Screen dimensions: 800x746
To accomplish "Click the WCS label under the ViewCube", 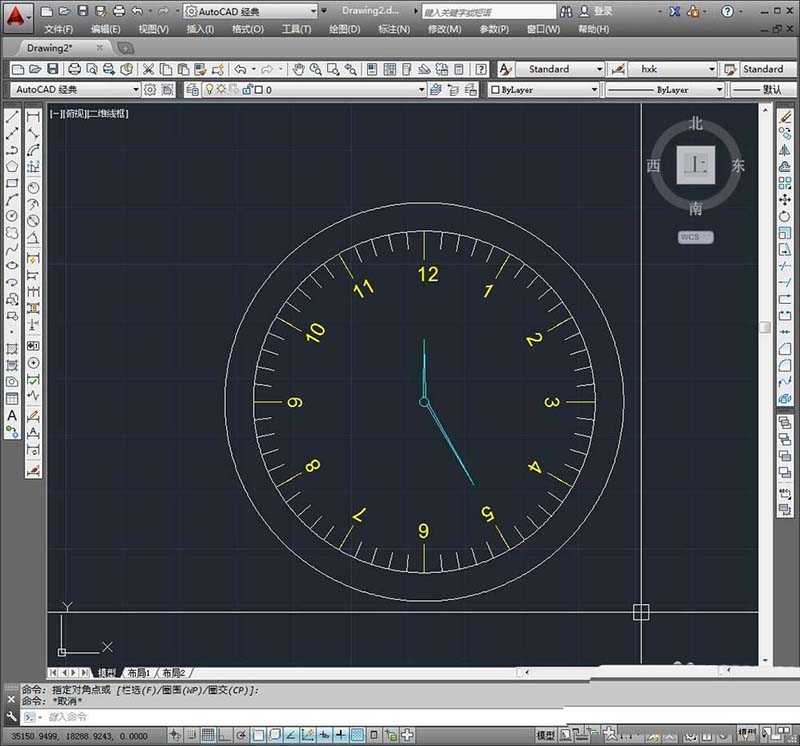I will pos(694,237).
